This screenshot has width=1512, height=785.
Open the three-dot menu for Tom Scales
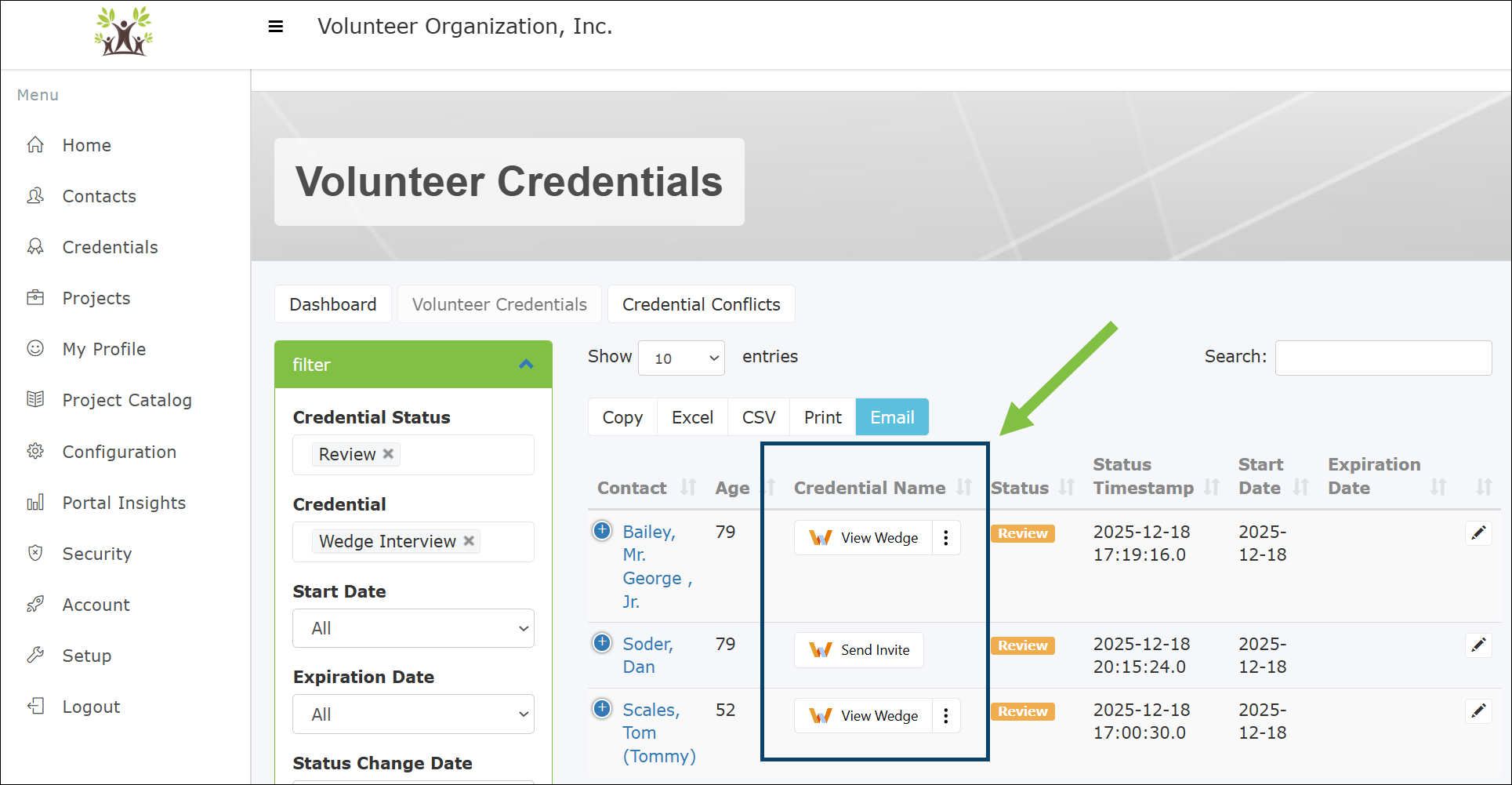coord(946,716)
